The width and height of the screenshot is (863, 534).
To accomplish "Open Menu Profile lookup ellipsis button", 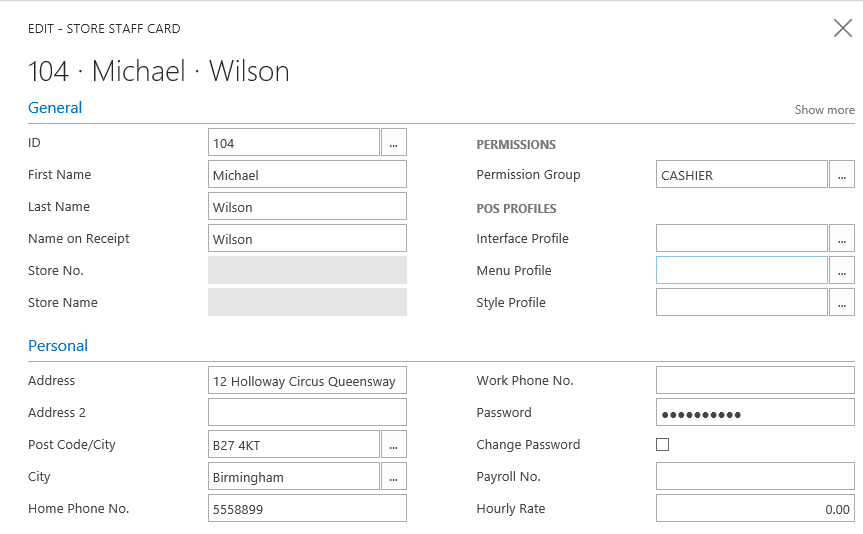I will pyautogui.click(x=842, y=271).
